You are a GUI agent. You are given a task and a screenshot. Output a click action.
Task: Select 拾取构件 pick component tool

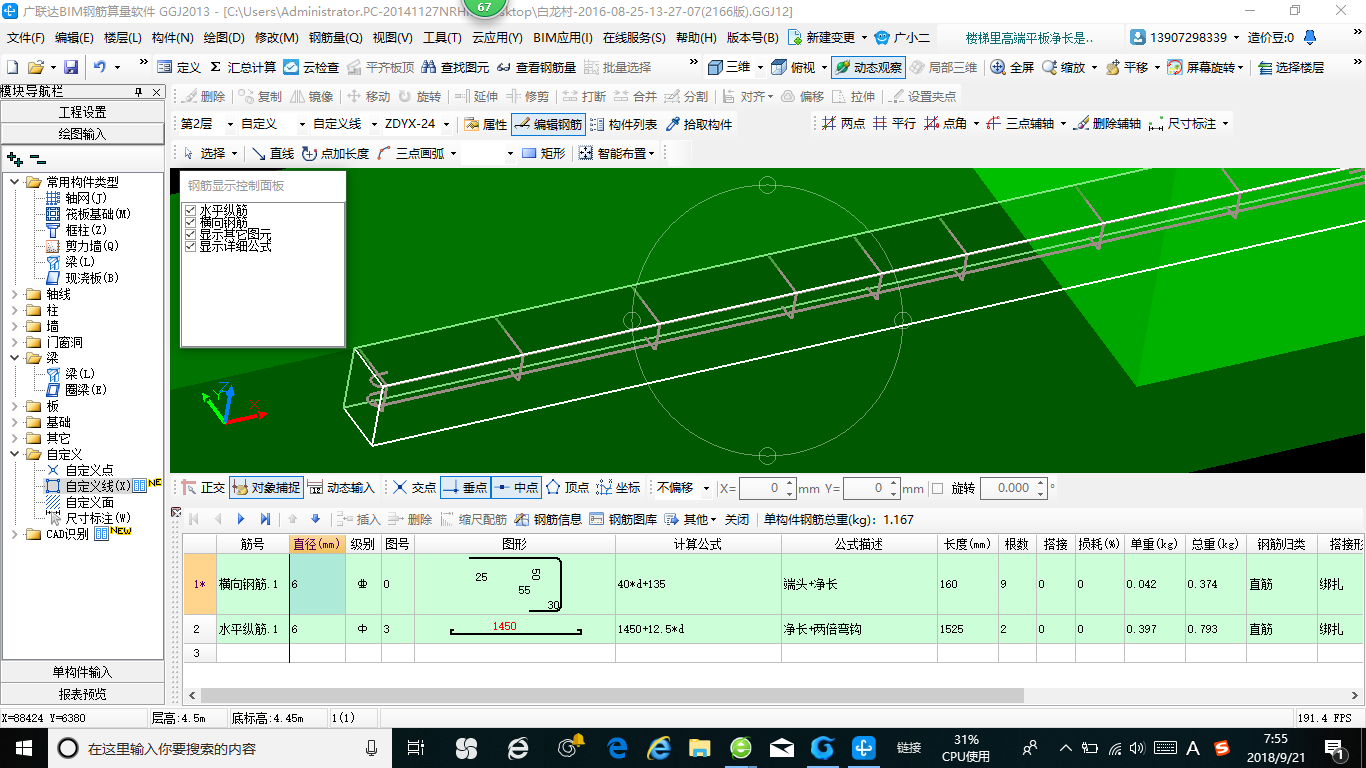tap(698, 125)
